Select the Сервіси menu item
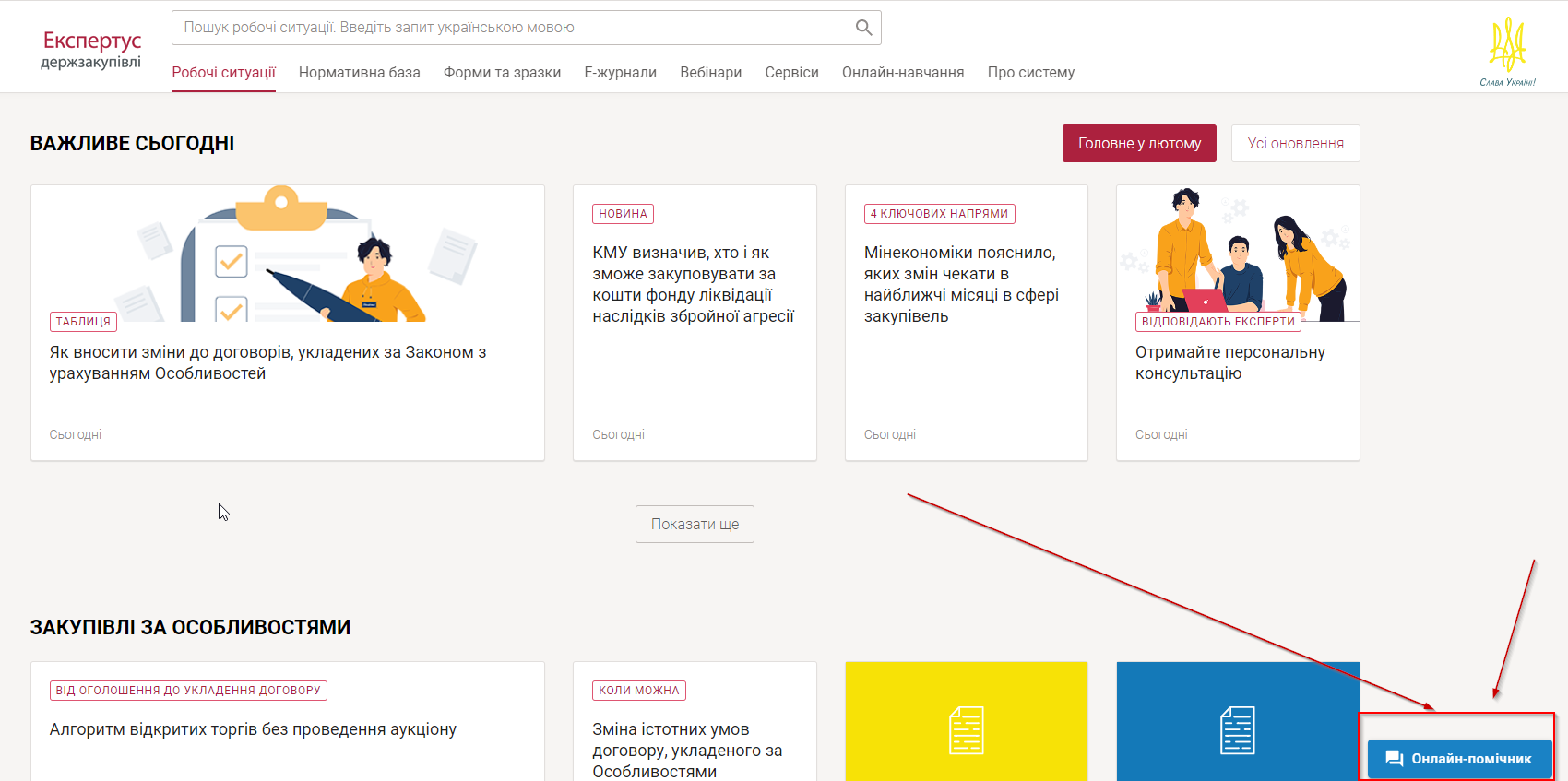This screenshot has width=1568, height=781. (x=791, y=72)
